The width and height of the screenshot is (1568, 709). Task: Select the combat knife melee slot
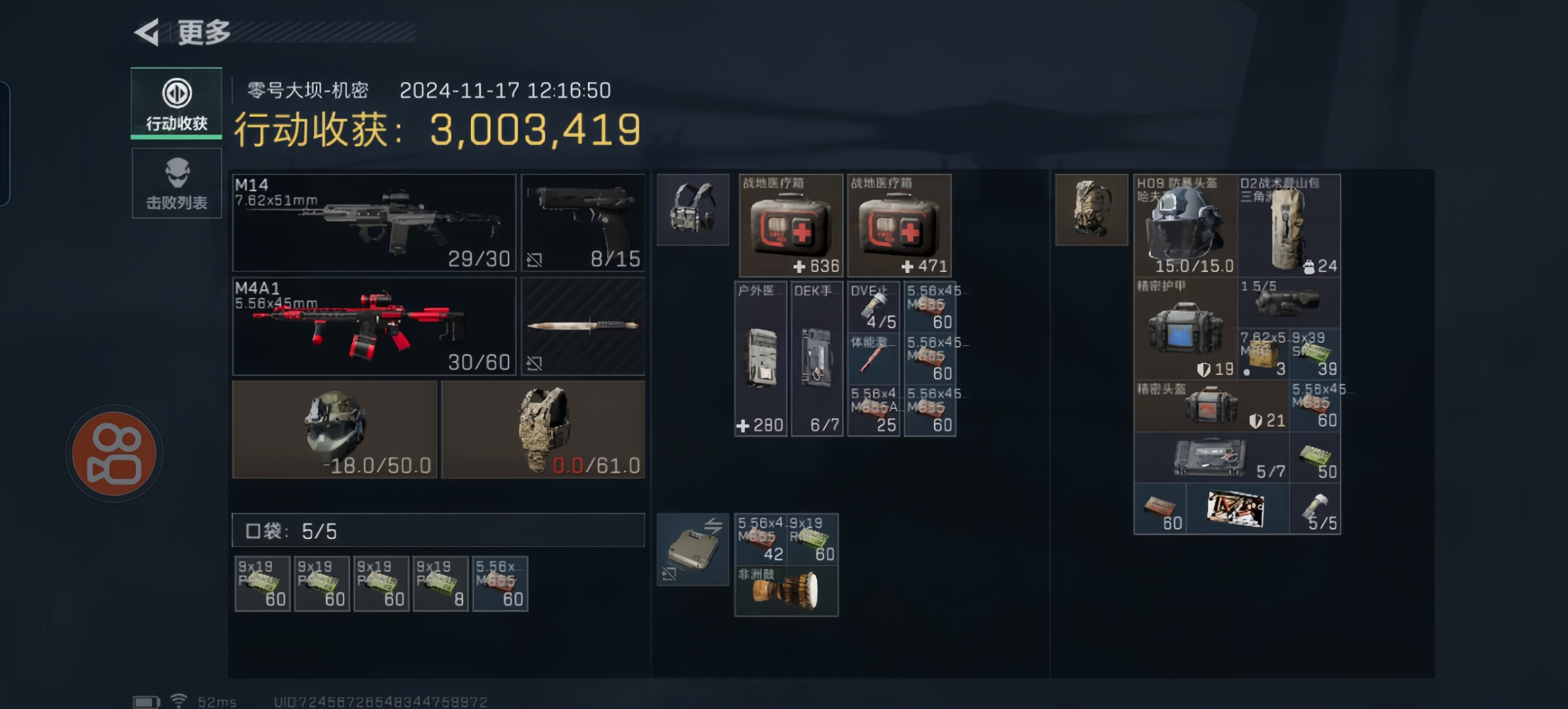pyautogui.click(x=583, y=326)
